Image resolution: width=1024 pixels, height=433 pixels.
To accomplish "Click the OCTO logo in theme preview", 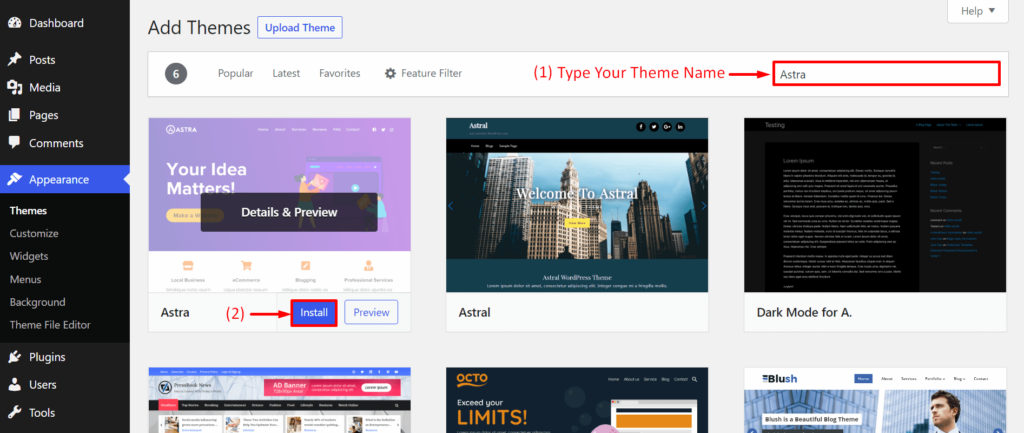I will pos(472,379).
